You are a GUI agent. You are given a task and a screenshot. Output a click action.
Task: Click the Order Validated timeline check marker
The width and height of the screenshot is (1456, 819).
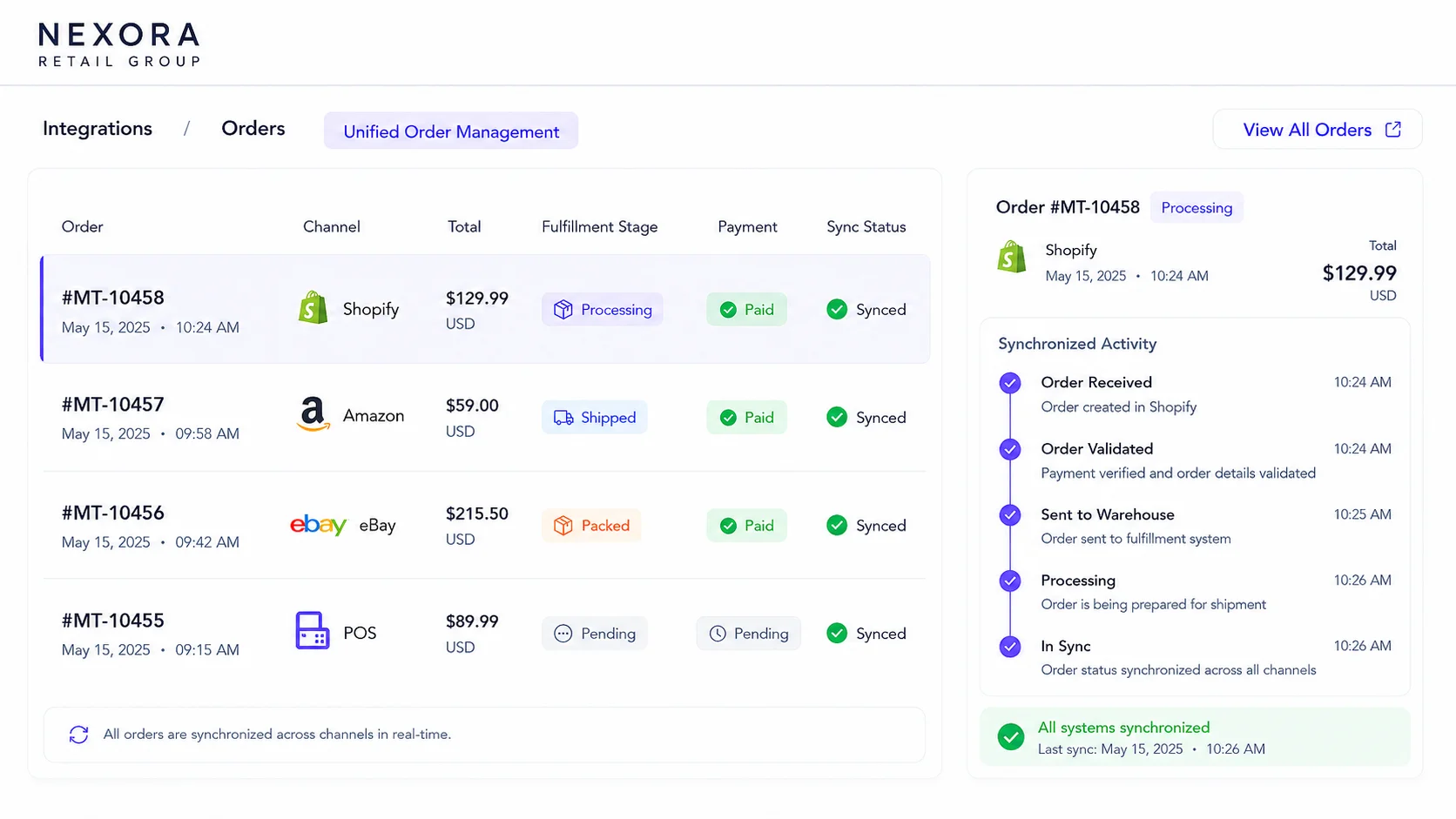[1010, 449]
